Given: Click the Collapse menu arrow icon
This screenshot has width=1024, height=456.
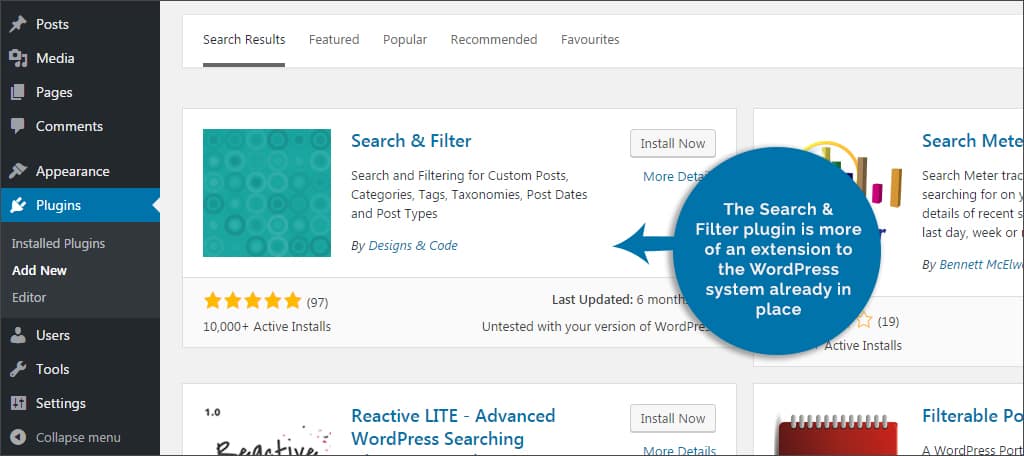Looking at the screenshot, I should click(18, 437).
